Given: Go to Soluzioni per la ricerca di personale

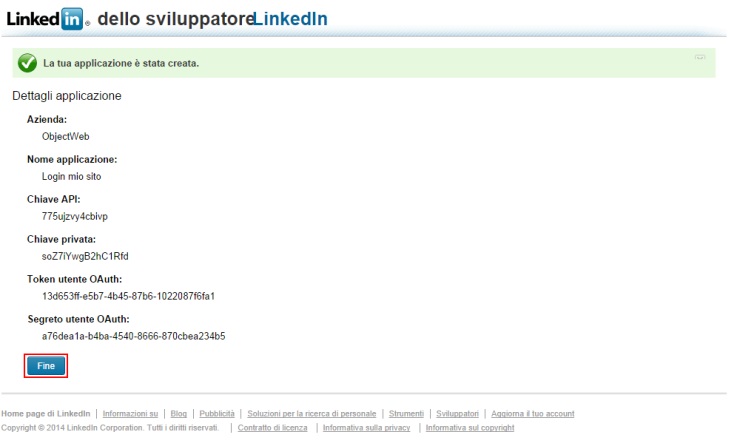Looking at the screenshot, I should (x=312, y=413).
